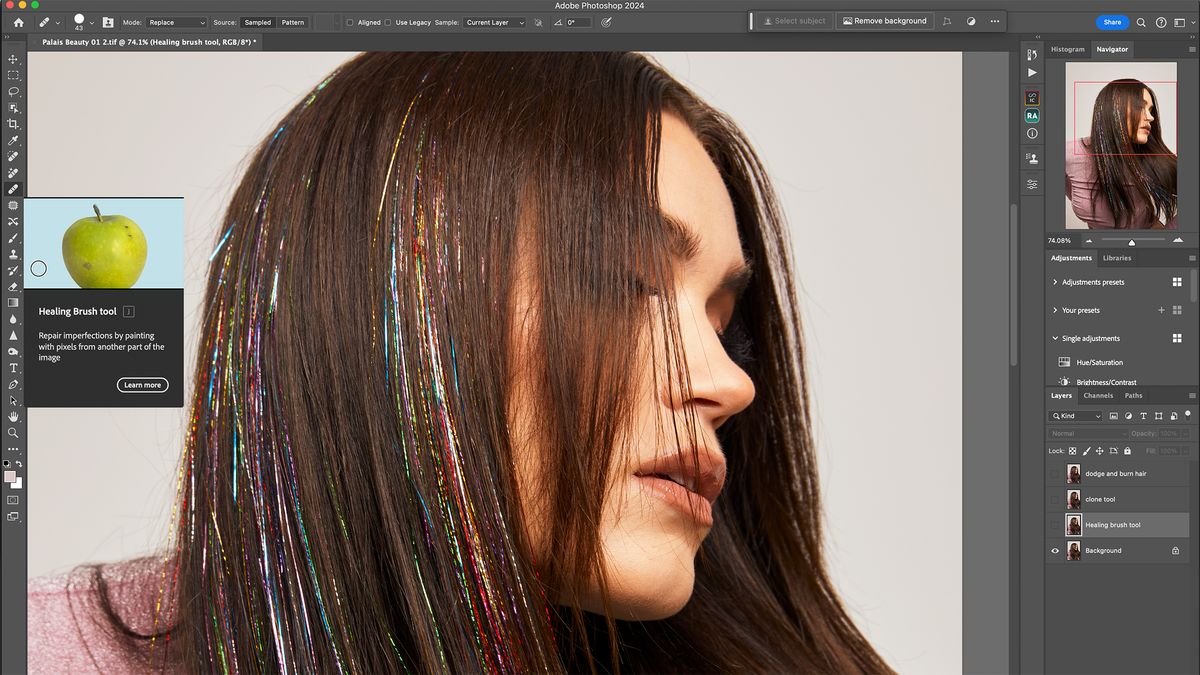Switch to the Channels tab
The width and height of the screenshot is (1200, 675).
click(x=1098, y=395)
